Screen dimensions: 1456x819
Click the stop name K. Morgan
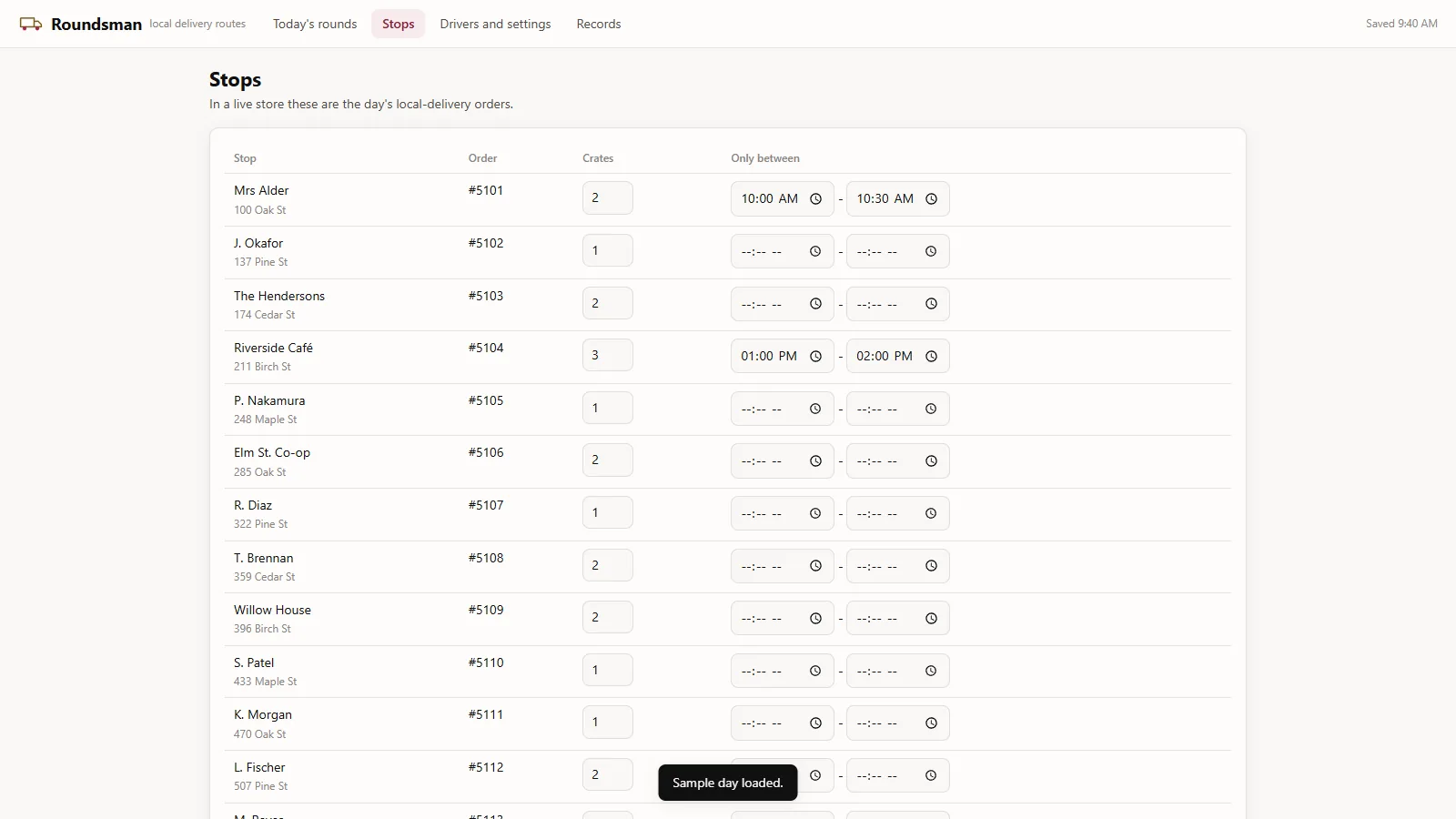[x=263, y=714]
